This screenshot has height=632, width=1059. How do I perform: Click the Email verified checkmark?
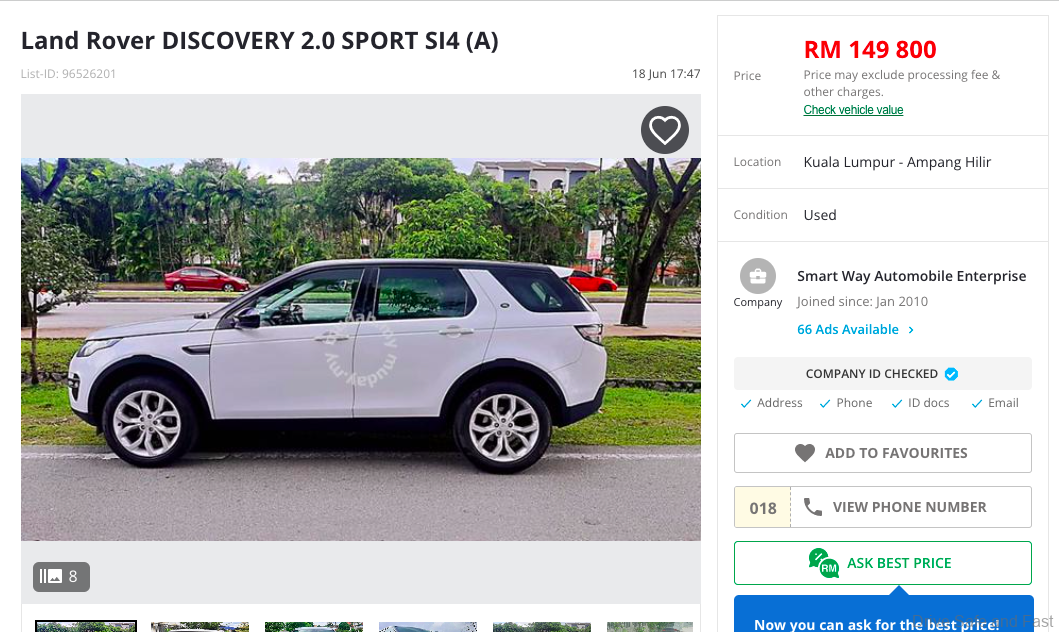pyautogui.click(x=977, y=404)
